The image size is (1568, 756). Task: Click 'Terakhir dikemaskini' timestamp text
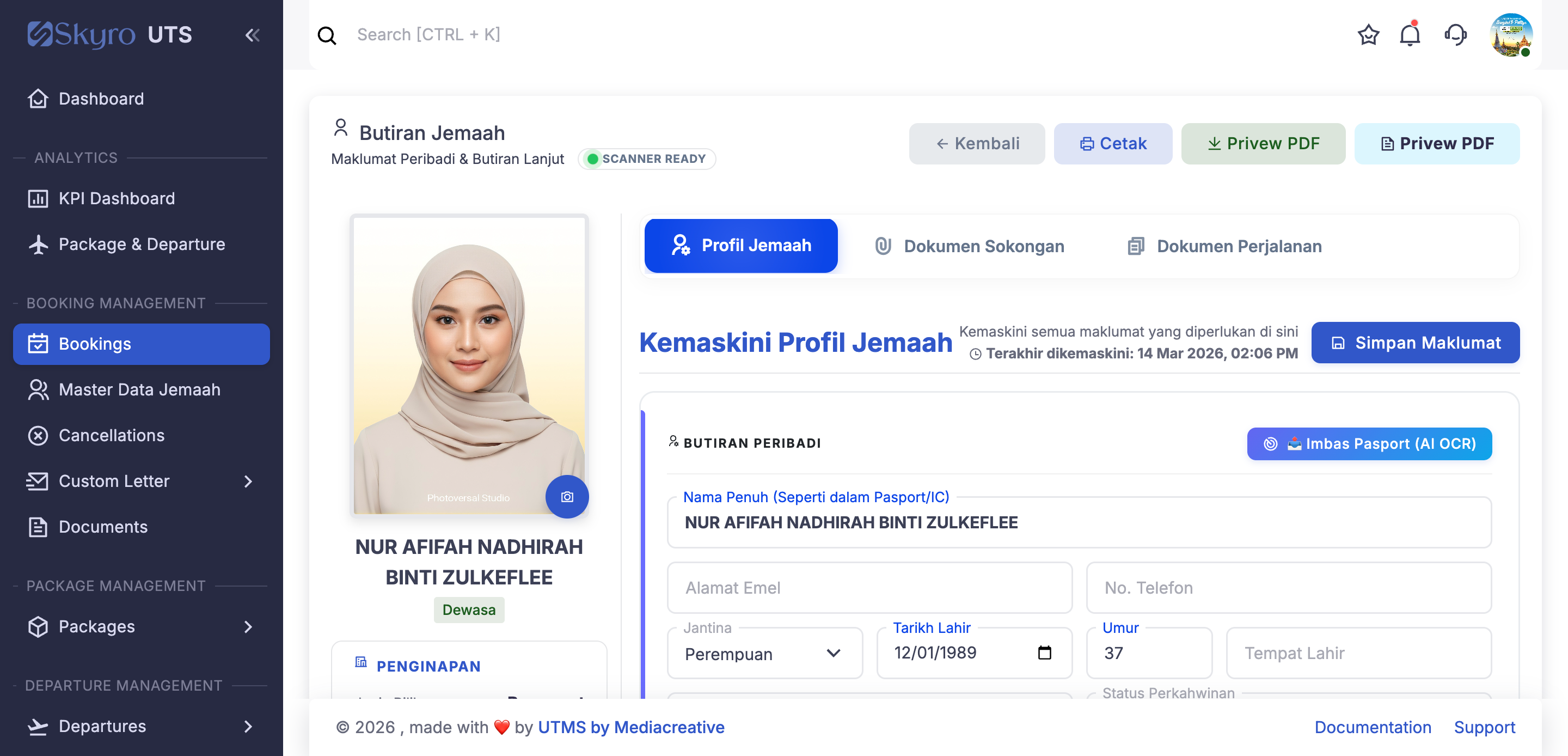1141,353
